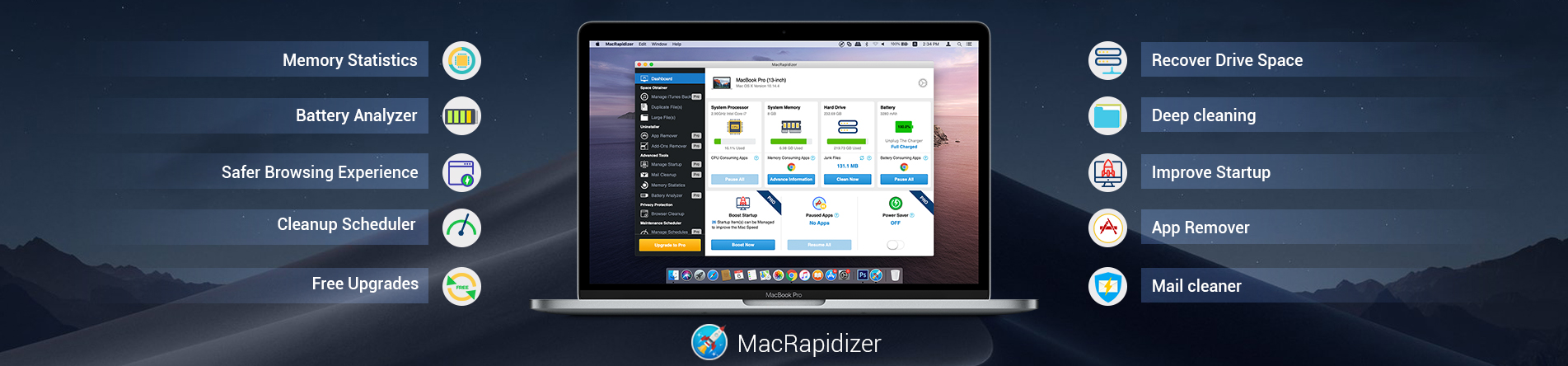Viewport: 1568px width, 366px height.
Task: Click the Deep cleaning folder icon
Action: 1107,116
